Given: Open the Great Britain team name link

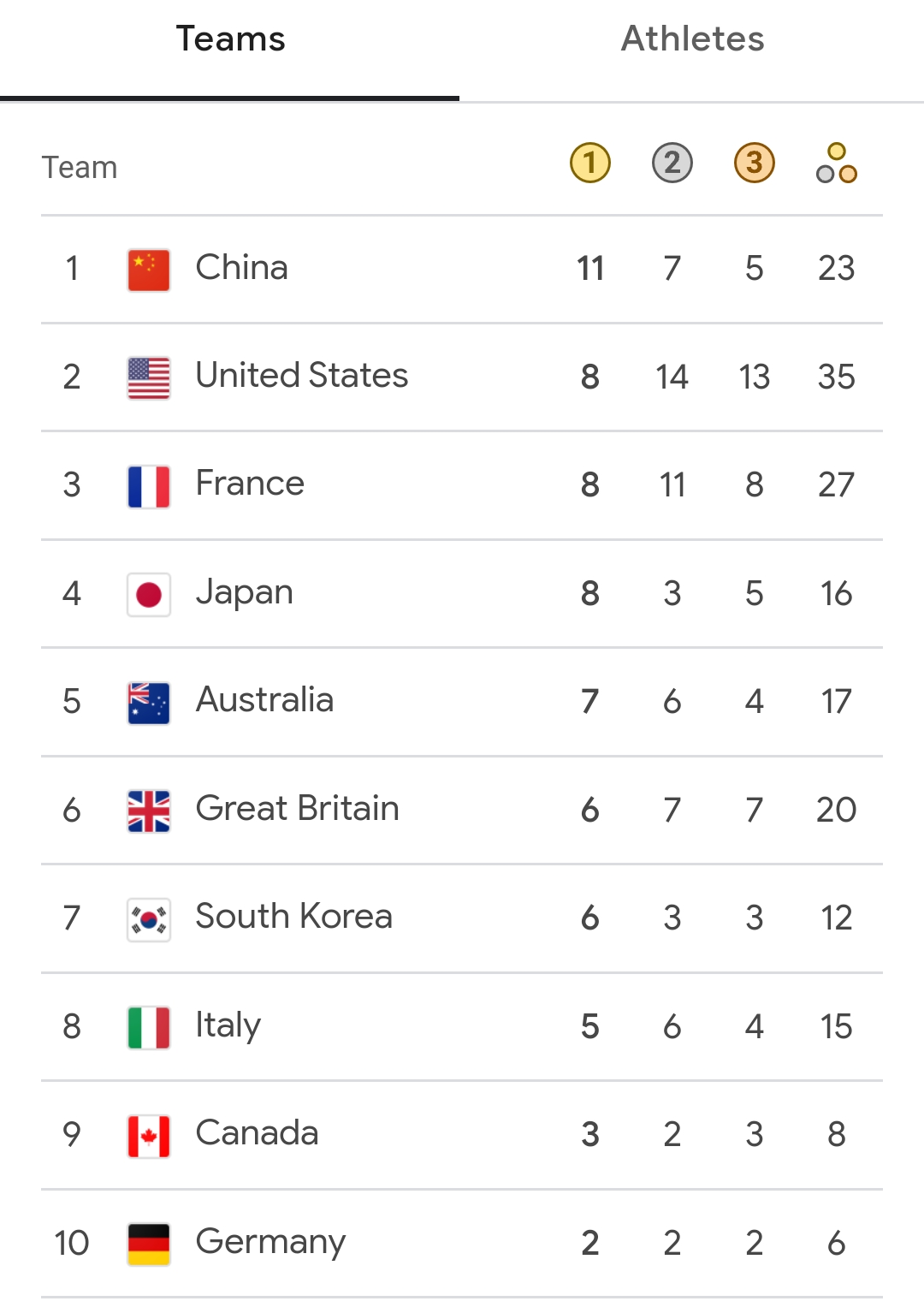Looking at the screenshot, I should point(297,809).
